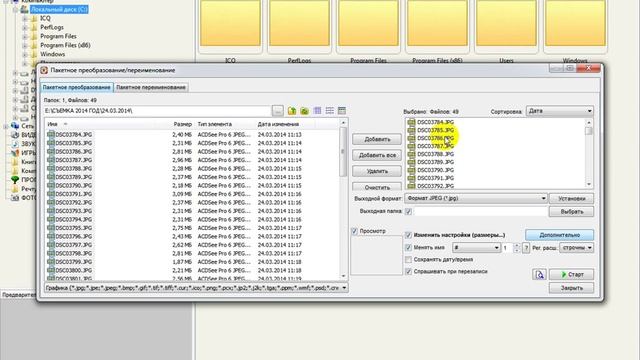640x360 pixels.
Task: Click the Добавить все button
Action: [377, 155]
